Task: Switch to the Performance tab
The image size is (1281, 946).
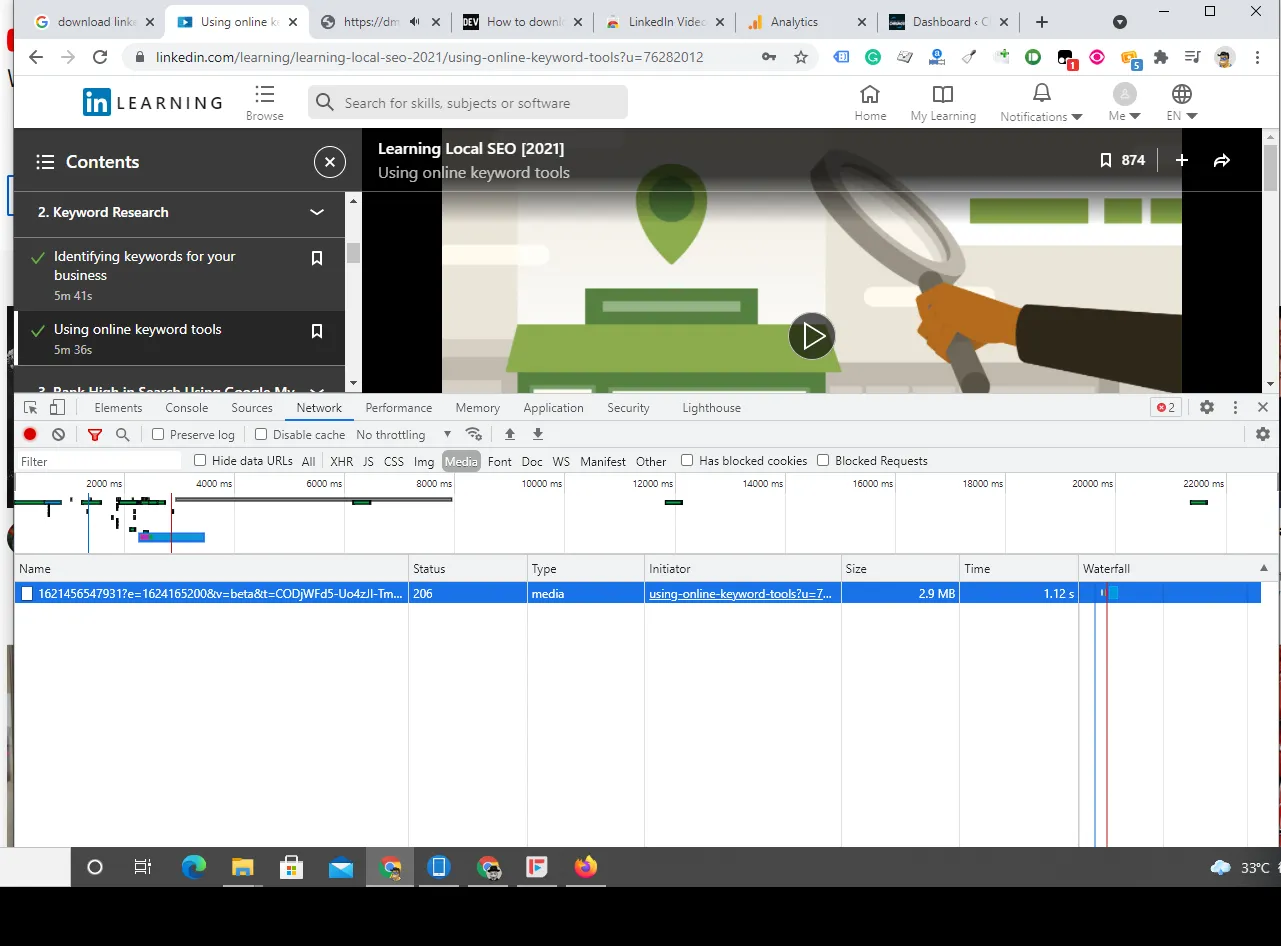Action: (x=399, y=408)
